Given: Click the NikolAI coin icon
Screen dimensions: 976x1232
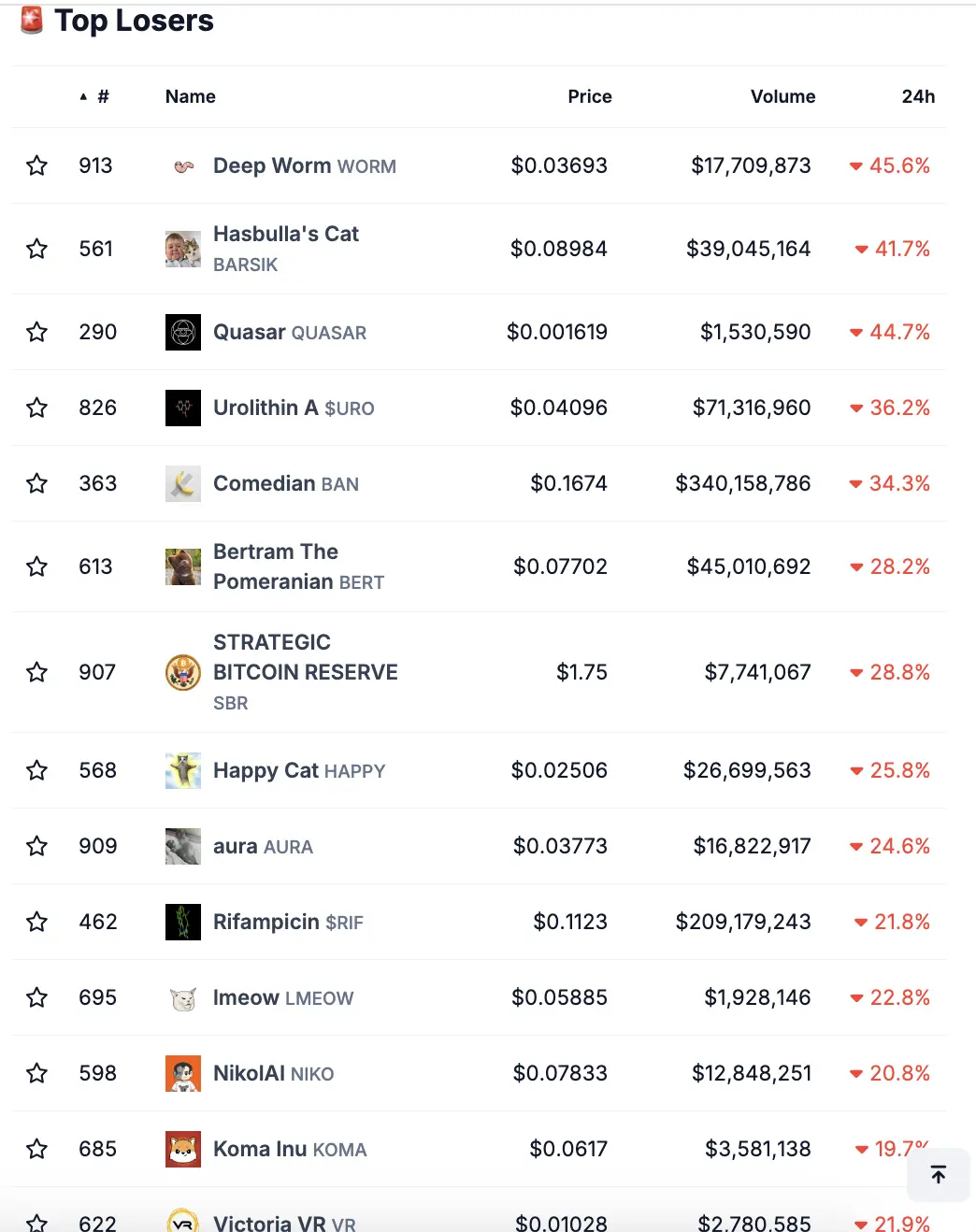Looking at the screenshot, I should 183,1073.
